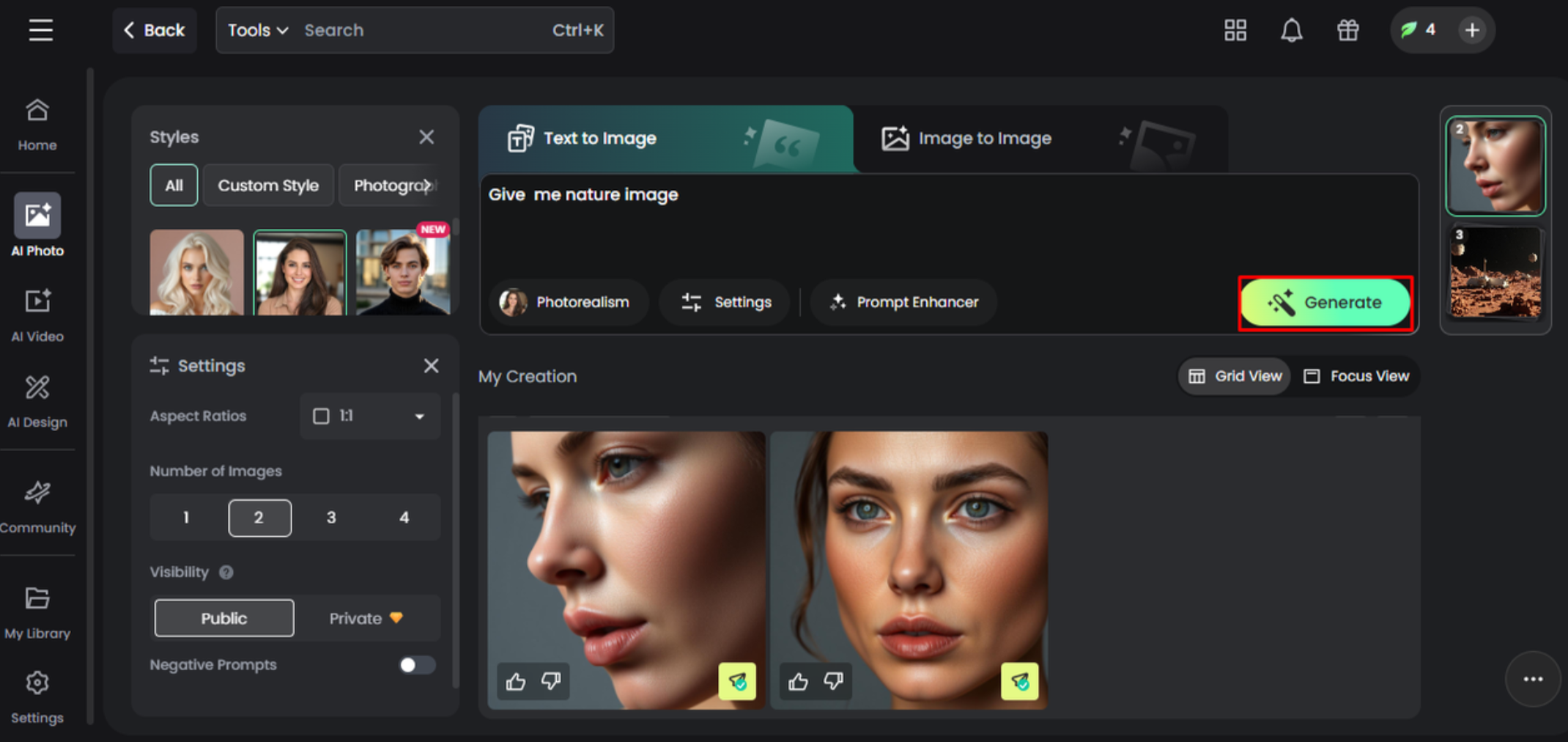Viewport: 1568px width, 742px height.
Task: Open the AI Photo section
Action: coord(37,224)
